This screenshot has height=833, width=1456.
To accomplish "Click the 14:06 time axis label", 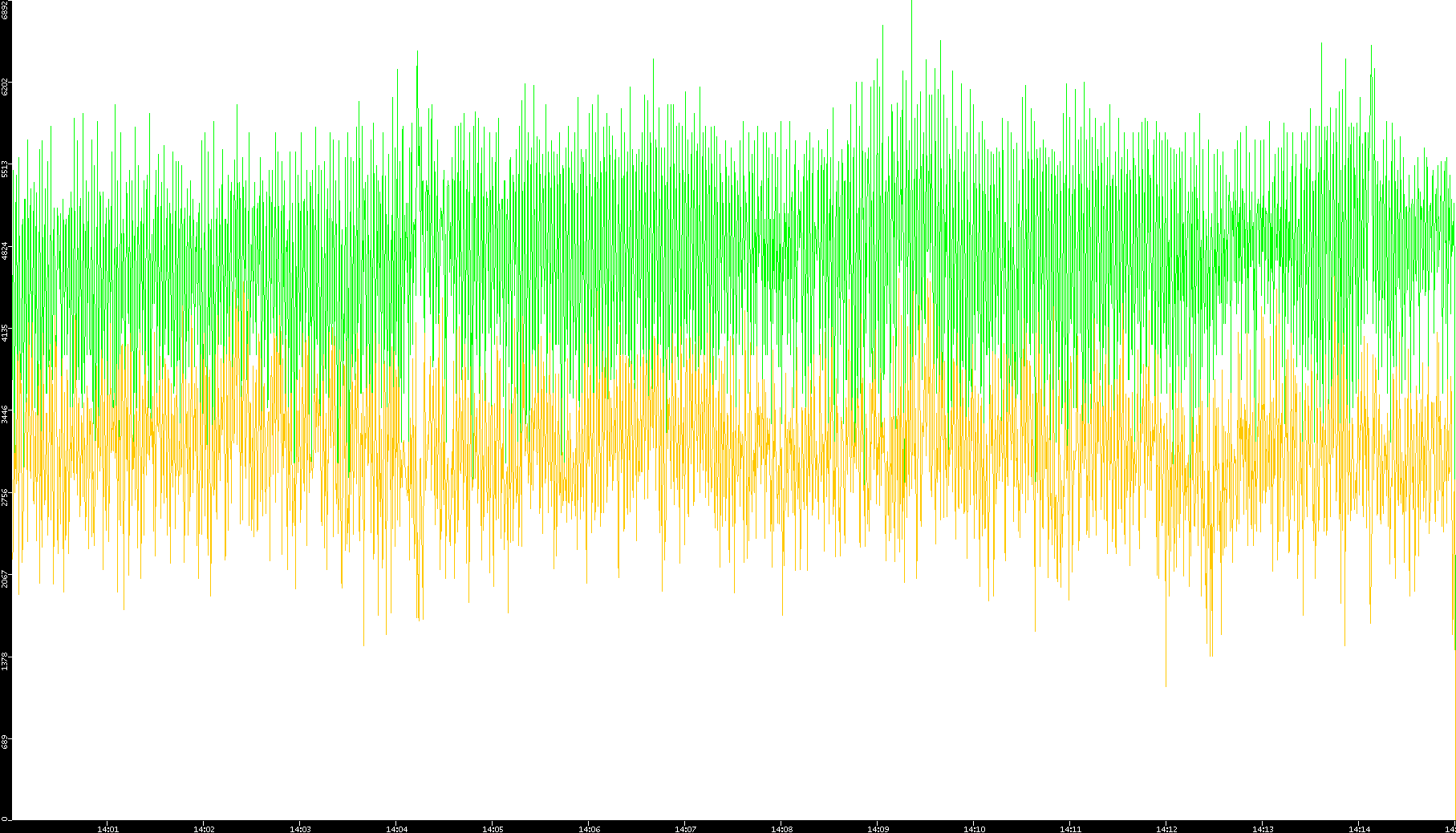I will pos(589,829).
